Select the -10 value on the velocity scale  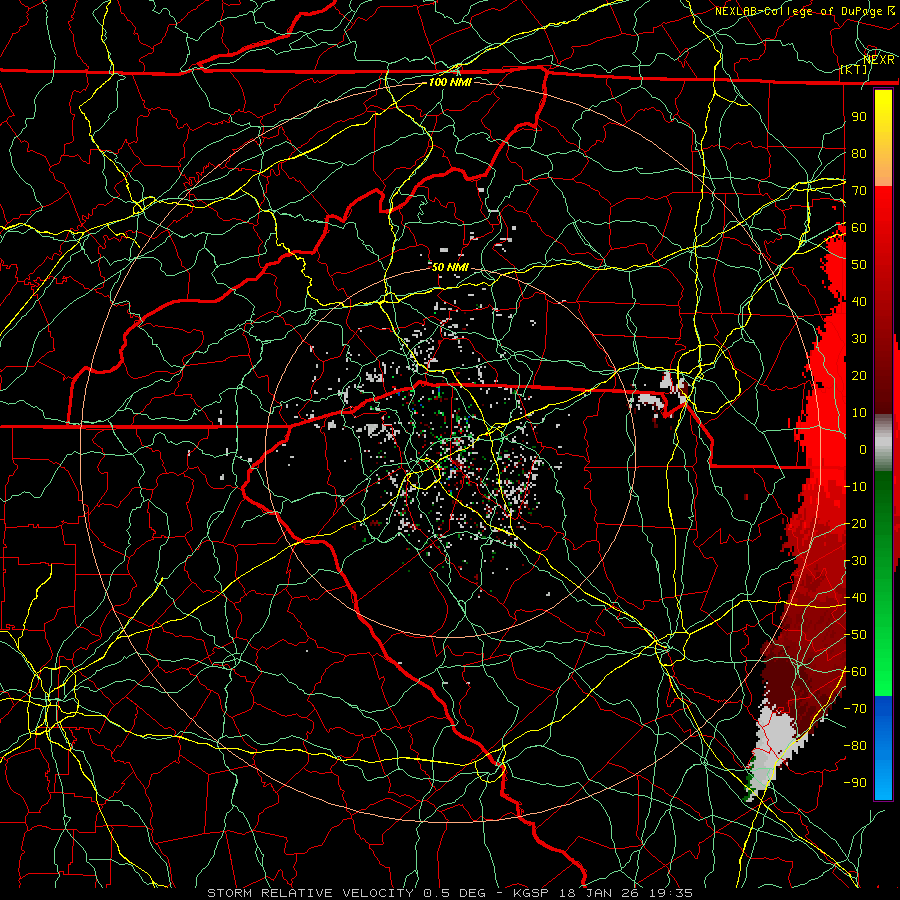(x=855, y=487)
